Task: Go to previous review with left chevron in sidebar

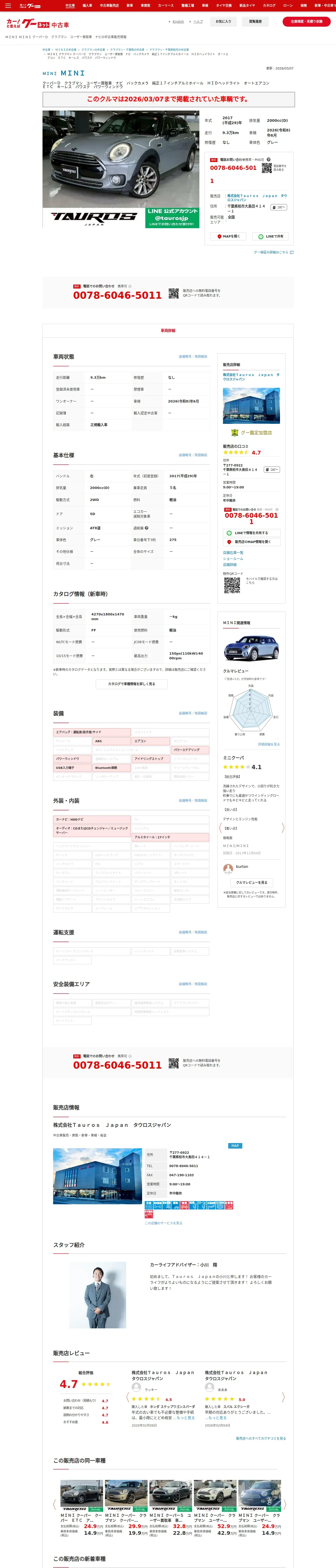Action: 220,828
